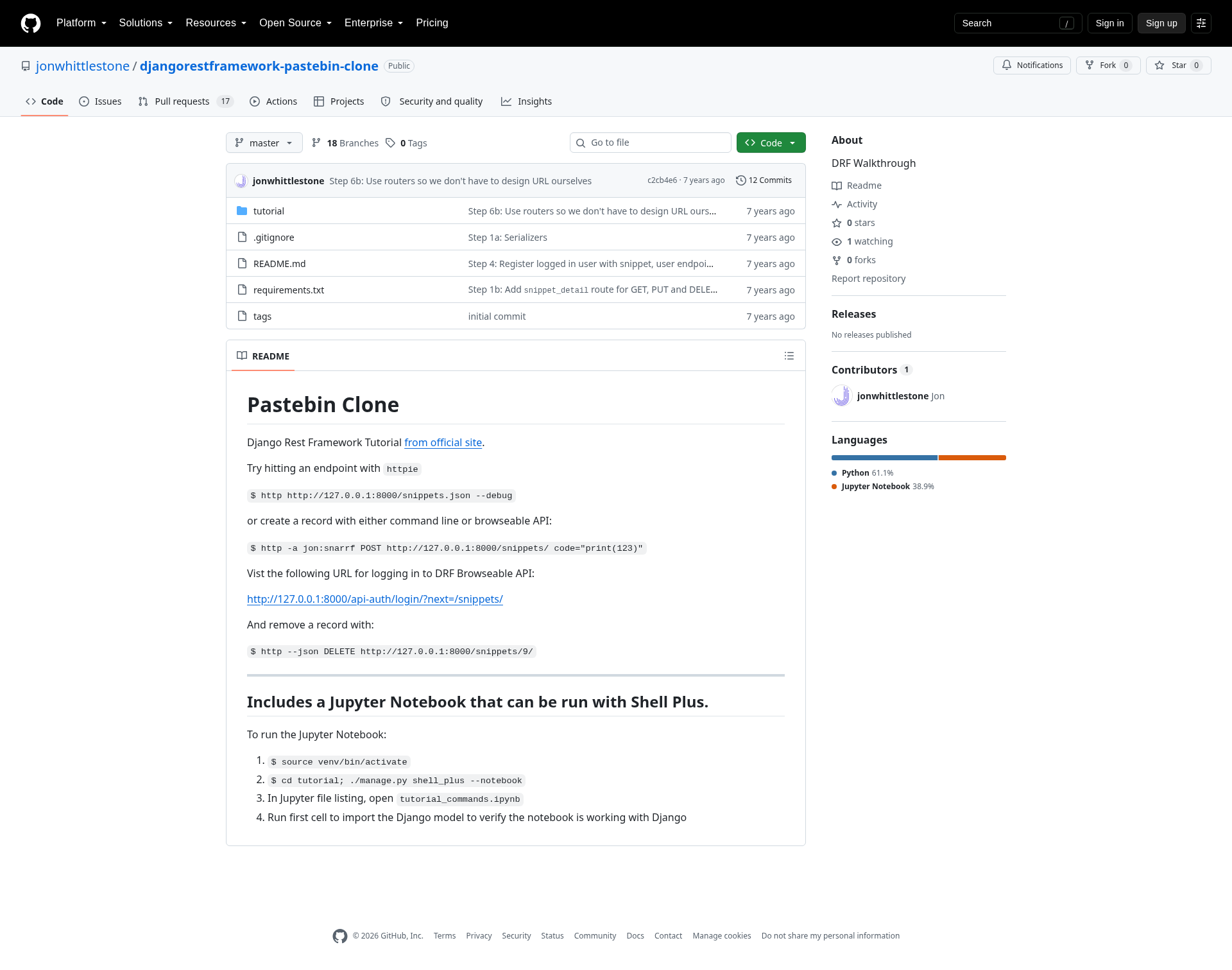Open jonwhittlestone owner link
1232x970 pixels.
pyautogui.click(x=83, y=66)
